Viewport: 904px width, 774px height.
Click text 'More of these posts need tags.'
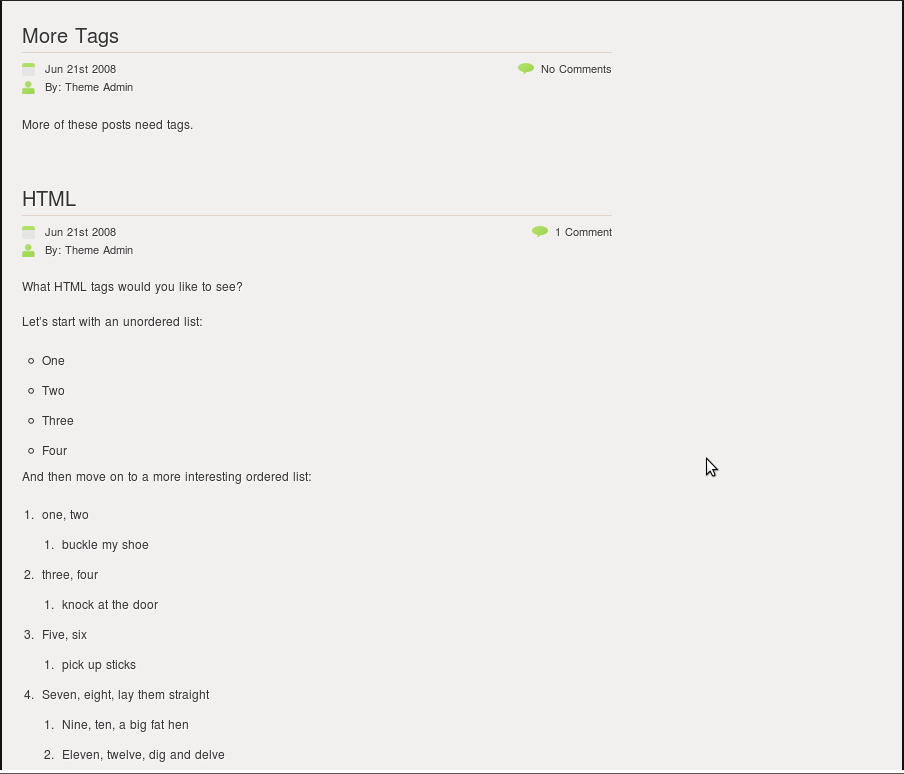click(x=107, y=125)
